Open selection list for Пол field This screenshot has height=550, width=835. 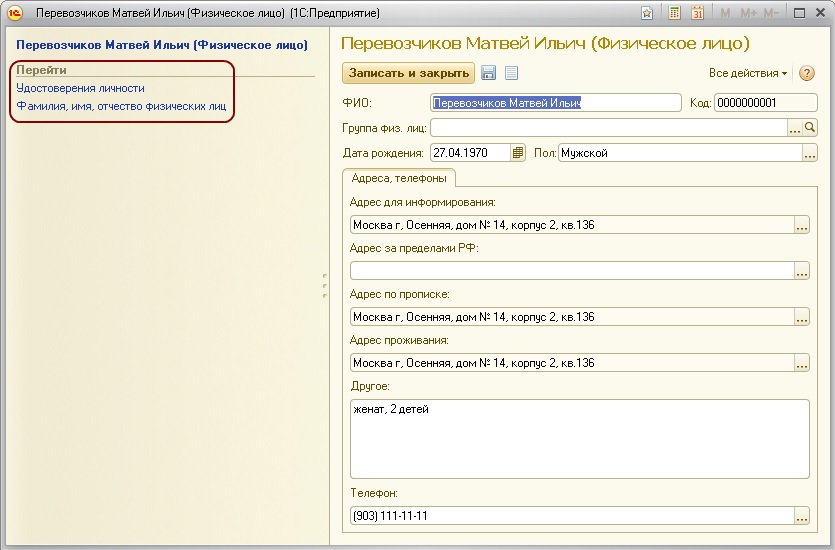(810, 153)
